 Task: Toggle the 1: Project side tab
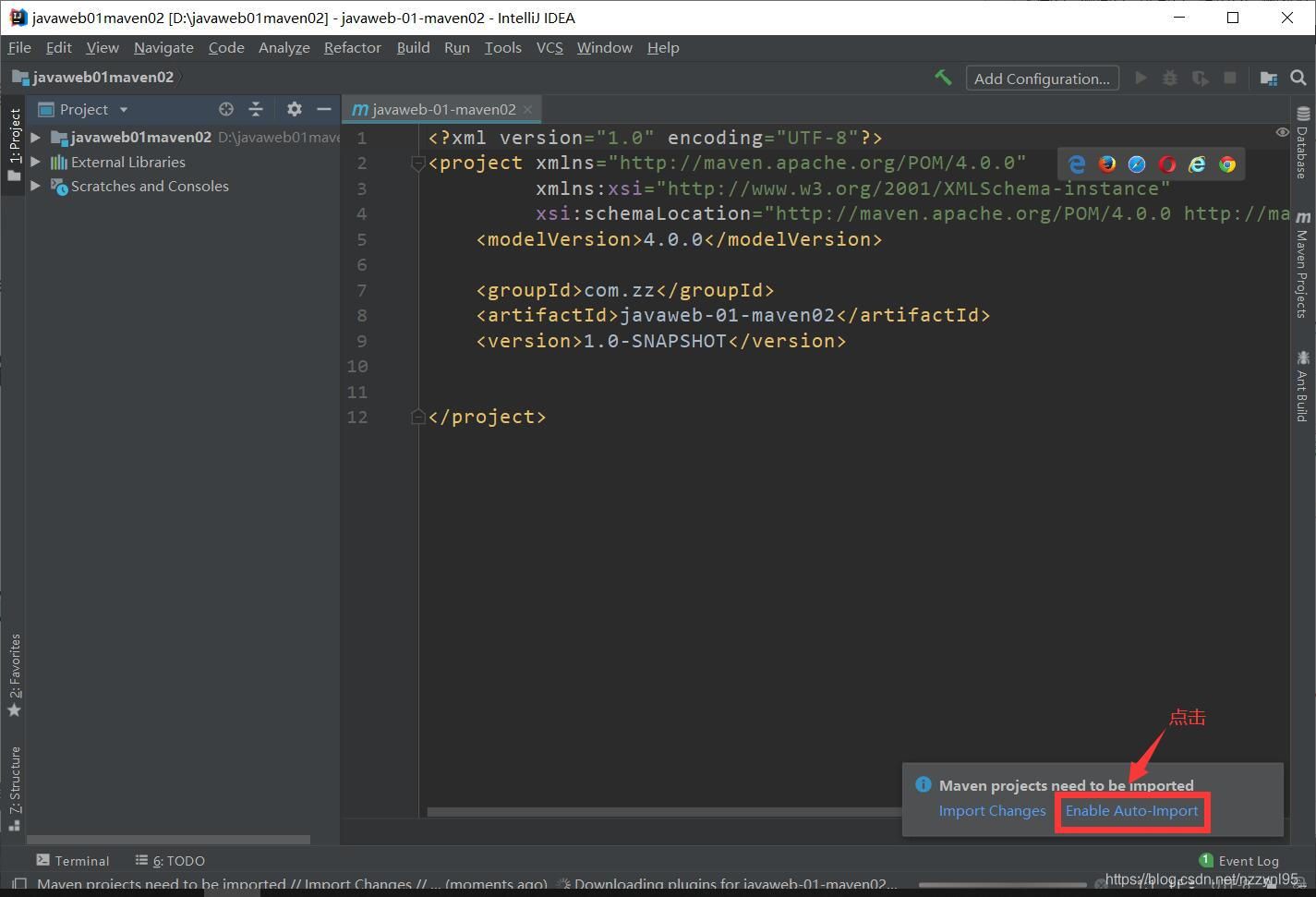pyautogui.click(x=14, y=143)
